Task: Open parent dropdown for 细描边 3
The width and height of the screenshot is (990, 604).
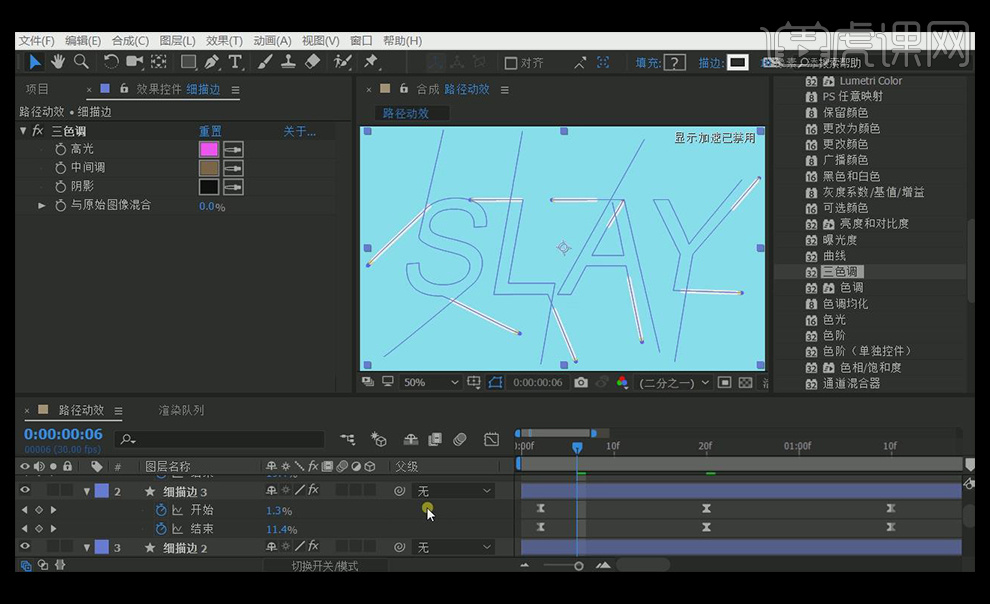Action: [x=455, y=491]
